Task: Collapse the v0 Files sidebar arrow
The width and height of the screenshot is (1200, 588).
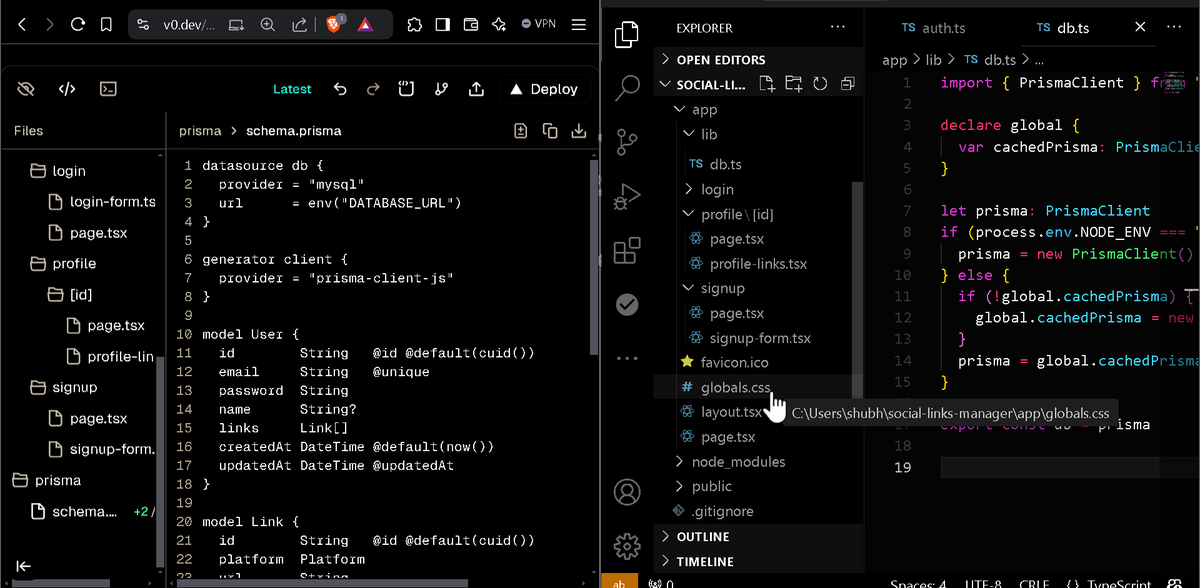Action: tap(23, 567)
